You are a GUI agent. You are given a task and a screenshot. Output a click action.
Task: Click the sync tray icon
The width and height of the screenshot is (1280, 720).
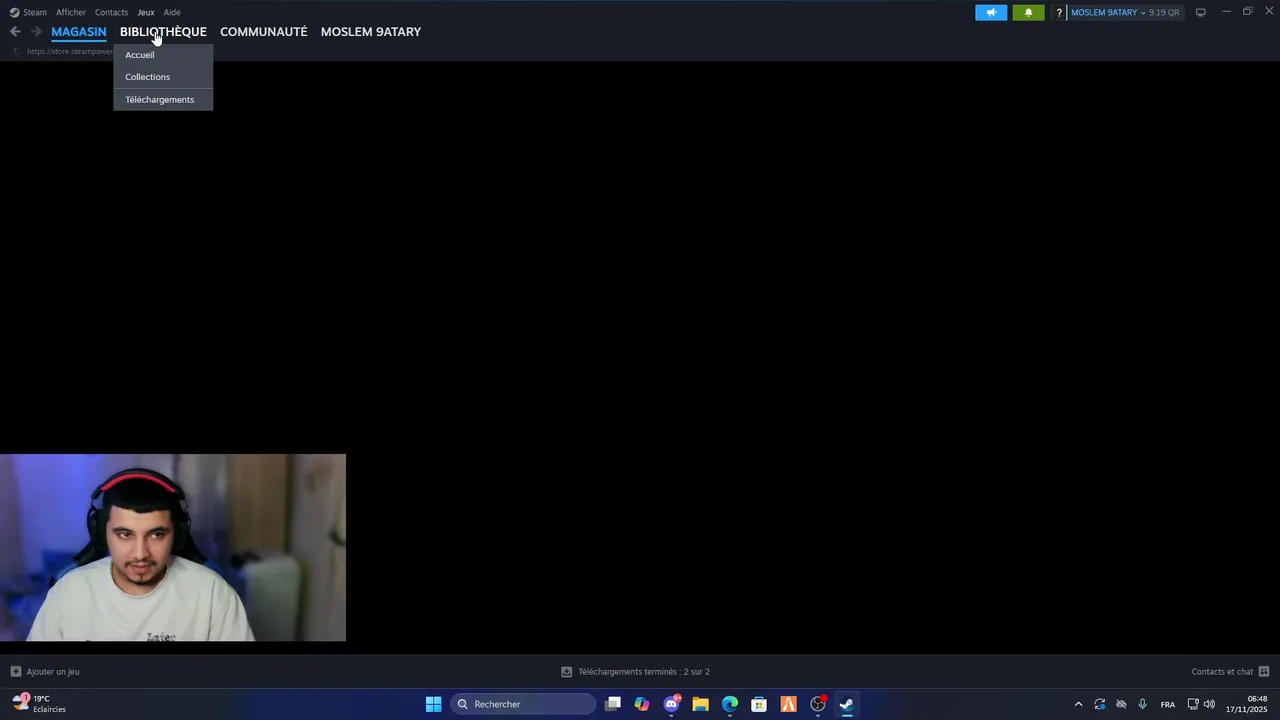(x=1100, y=704)
